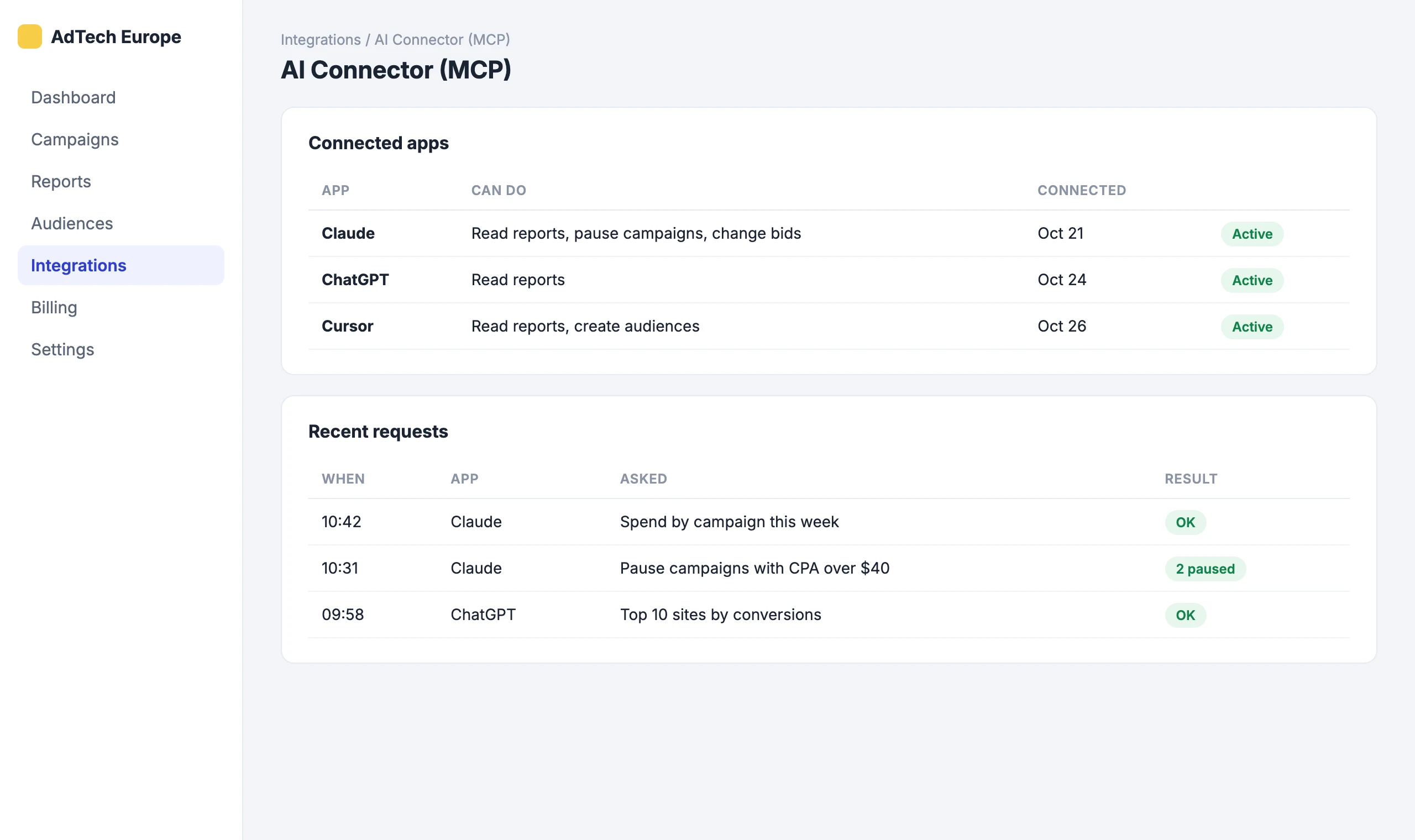
Task: Click the Oct 24 connected date
Action: coord(1062,280)
